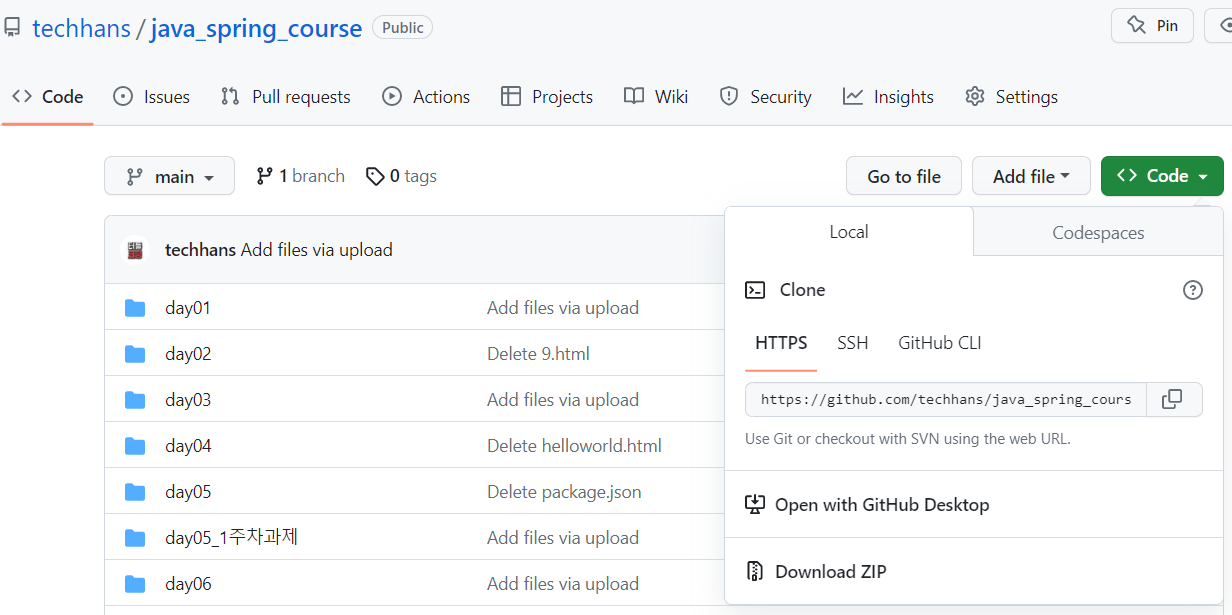Click the repository icon beside techhans
The image size is (1232, 615).
tap(12, 28)
